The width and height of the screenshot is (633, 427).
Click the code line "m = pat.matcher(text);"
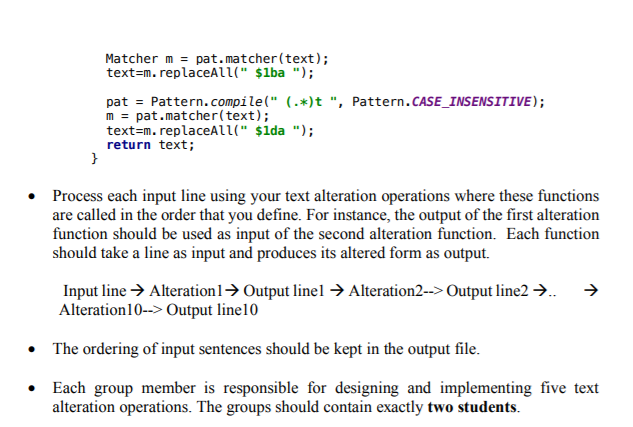point(187,116)
